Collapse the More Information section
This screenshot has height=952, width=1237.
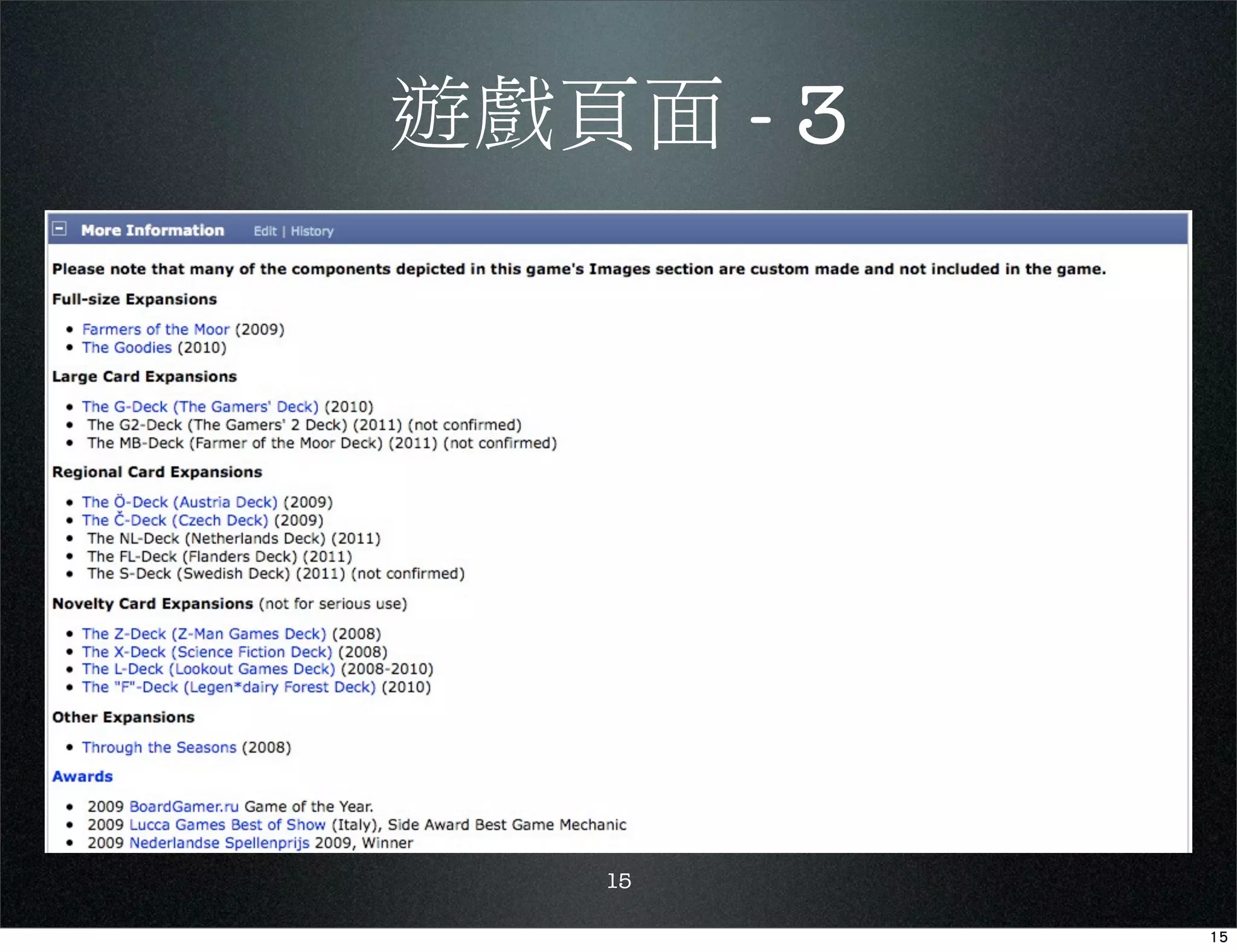(59, 229)
